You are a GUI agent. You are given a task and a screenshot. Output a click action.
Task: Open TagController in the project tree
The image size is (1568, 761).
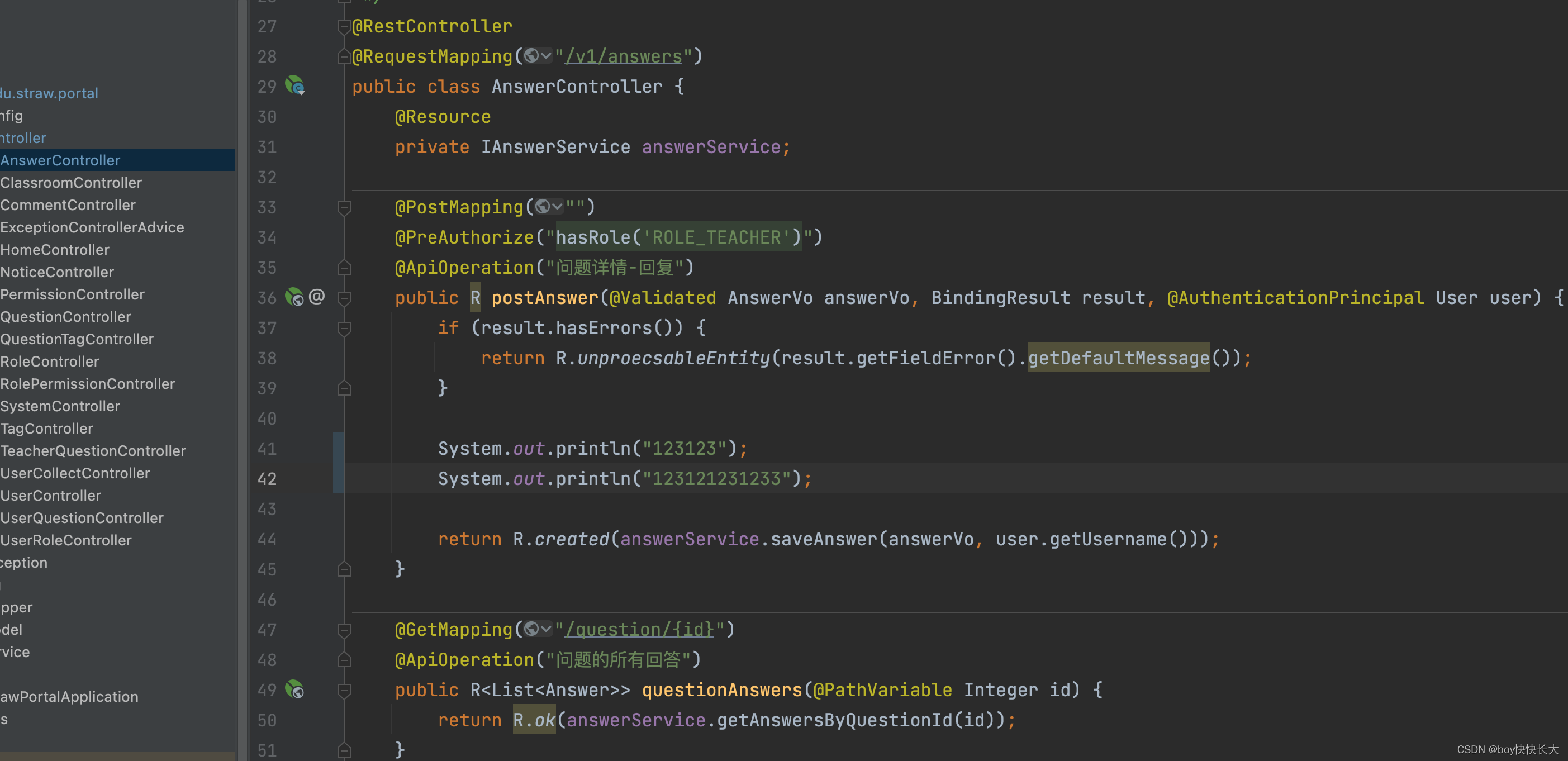click(46, 429)
